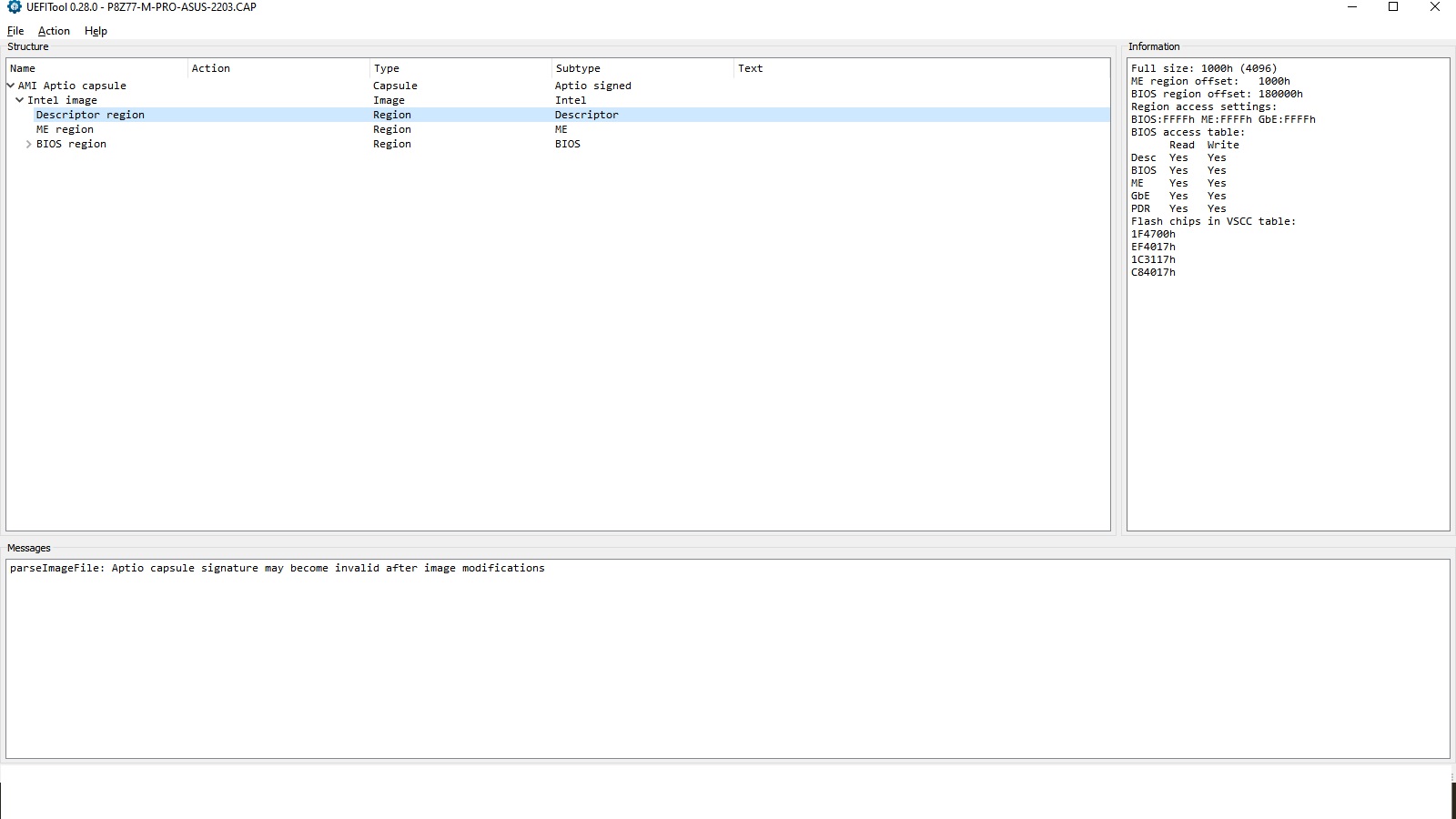Collapse the AMI Aptio capsule node
Viewport: 1456px width, 819px height.
point(11,86)
